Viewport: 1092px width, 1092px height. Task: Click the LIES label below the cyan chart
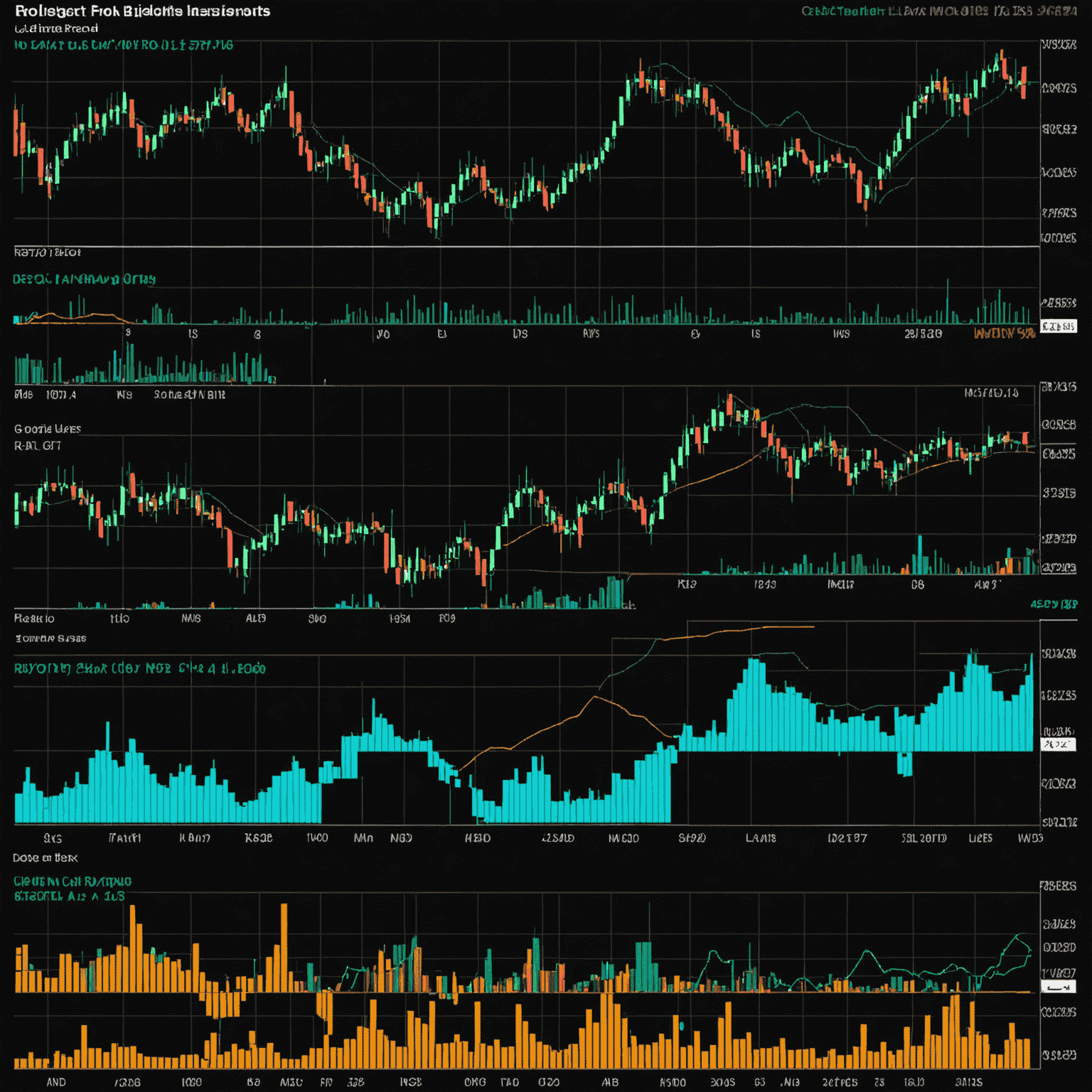pyautogui.click(x=980, y=838)
